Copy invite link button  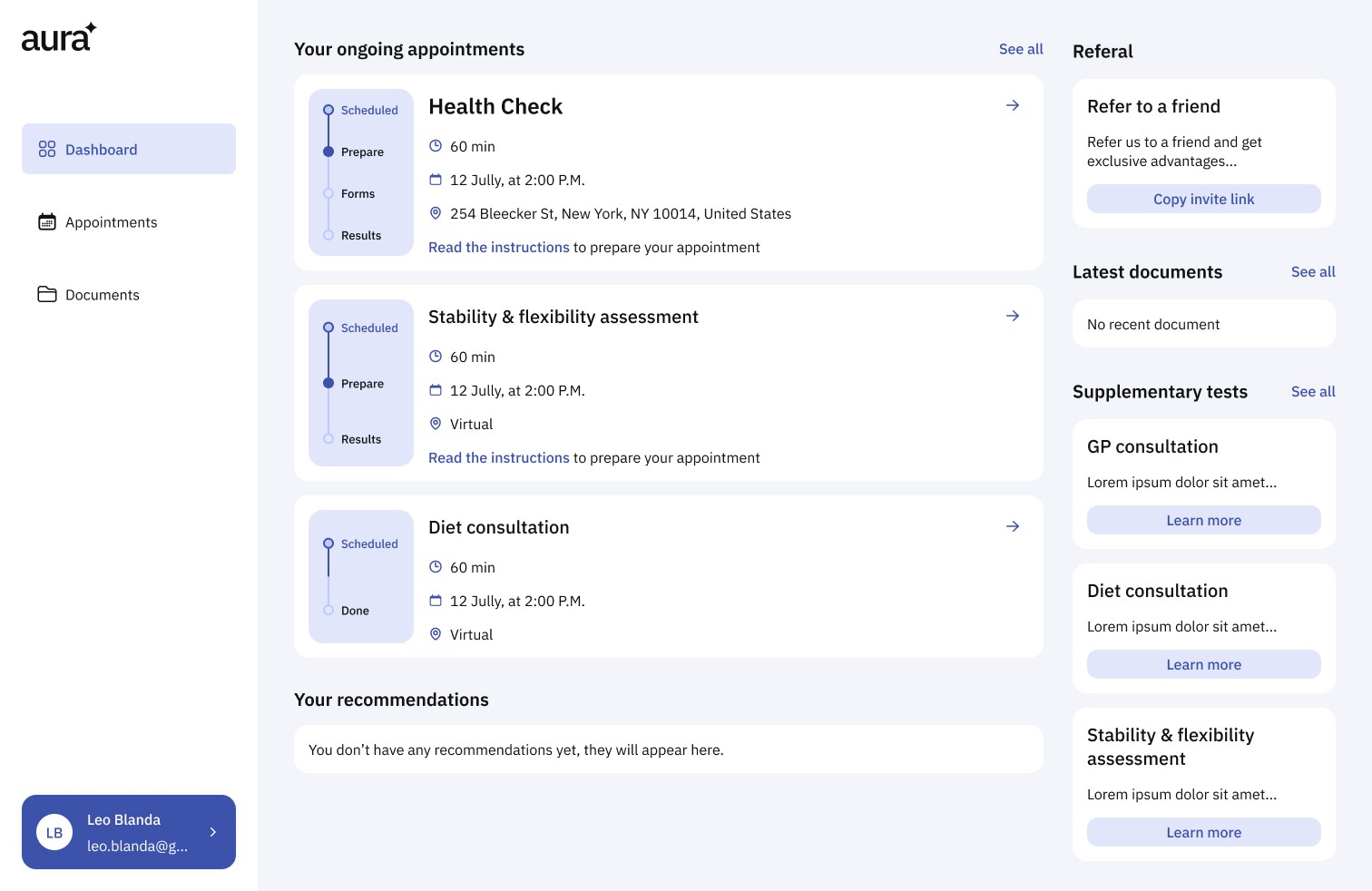1204,199
